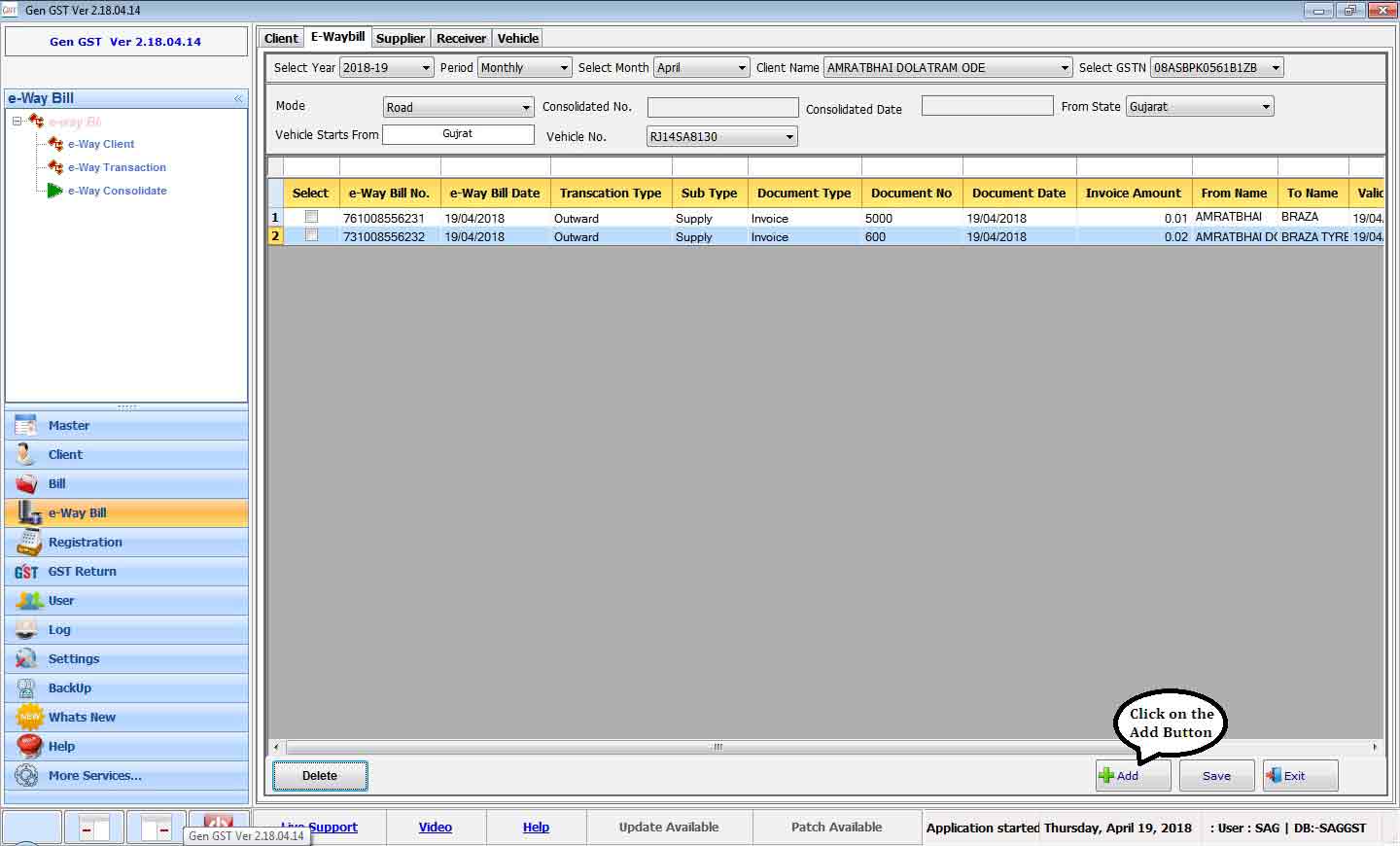Viewport: 1400px width, 846px height.
Task: Open the BackUp icon in sidebar
Action: 26,688
